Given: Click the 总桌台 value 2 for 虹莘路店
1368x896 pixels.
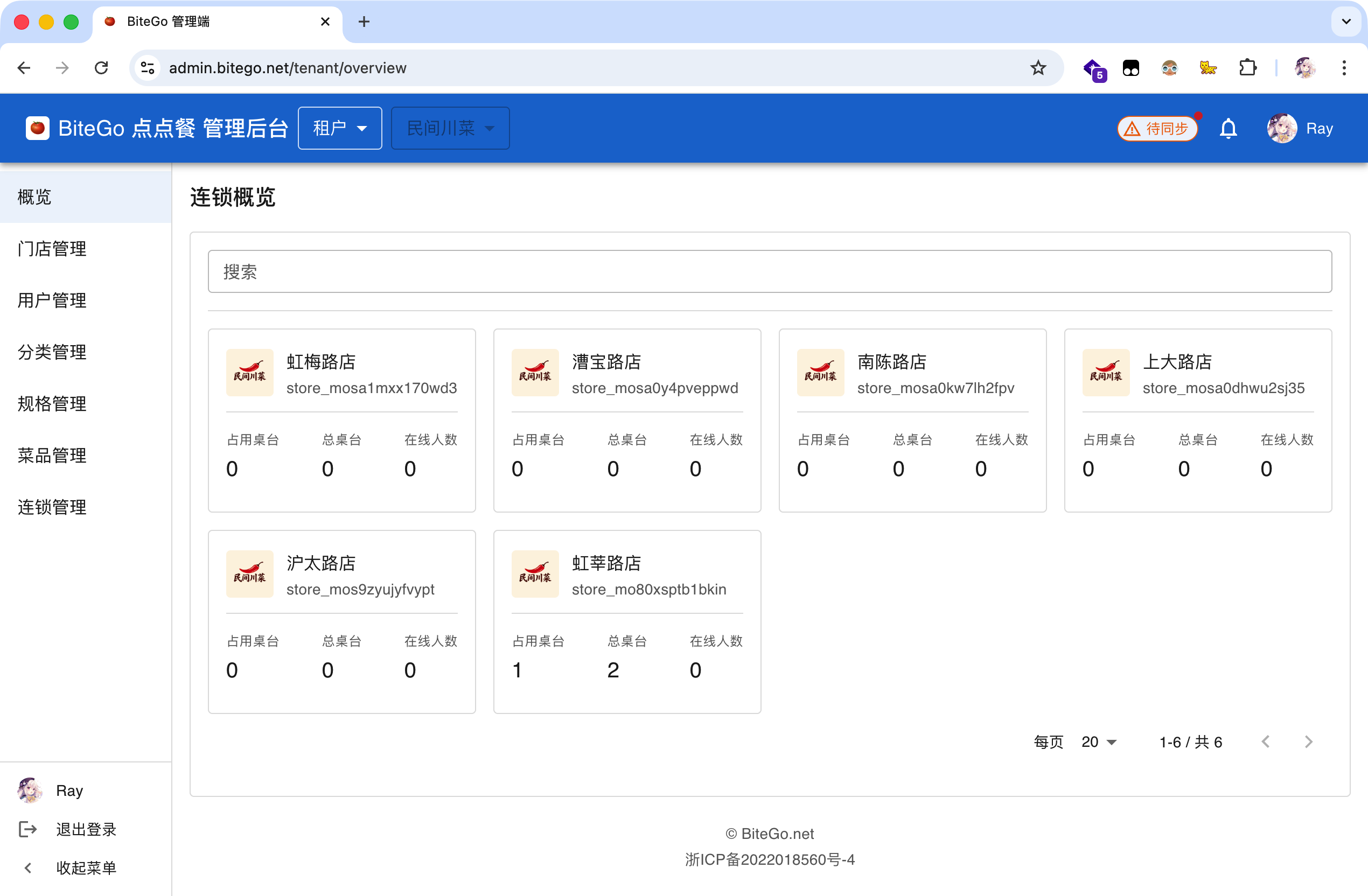Looking at the screenshot, I should (x=613, y=670).
